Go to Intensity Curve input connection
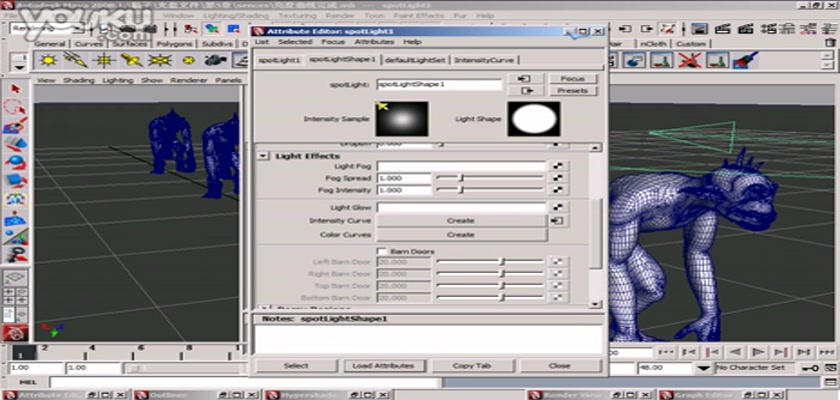Screen dimensions: 840x400 (x=558, y=221)
